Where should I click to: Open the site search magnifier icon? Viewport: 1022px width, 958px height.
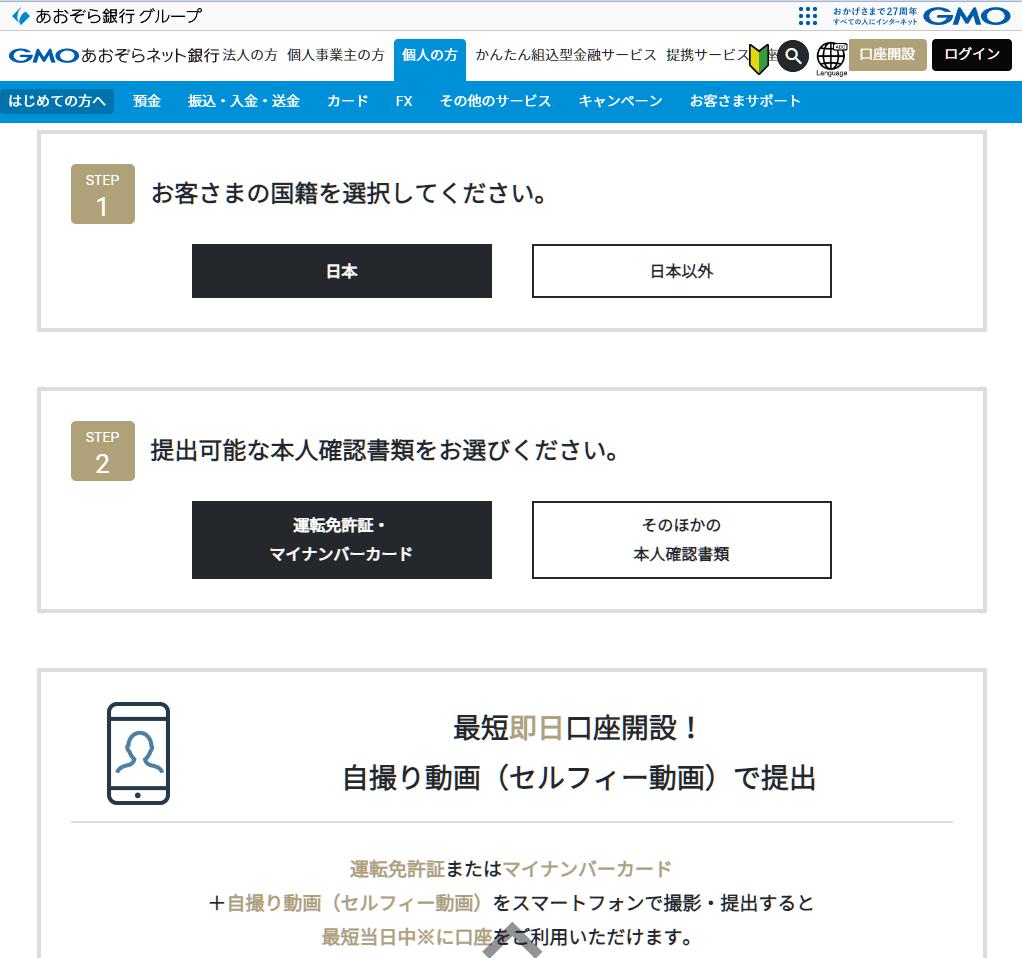click(x=793, y=57)
